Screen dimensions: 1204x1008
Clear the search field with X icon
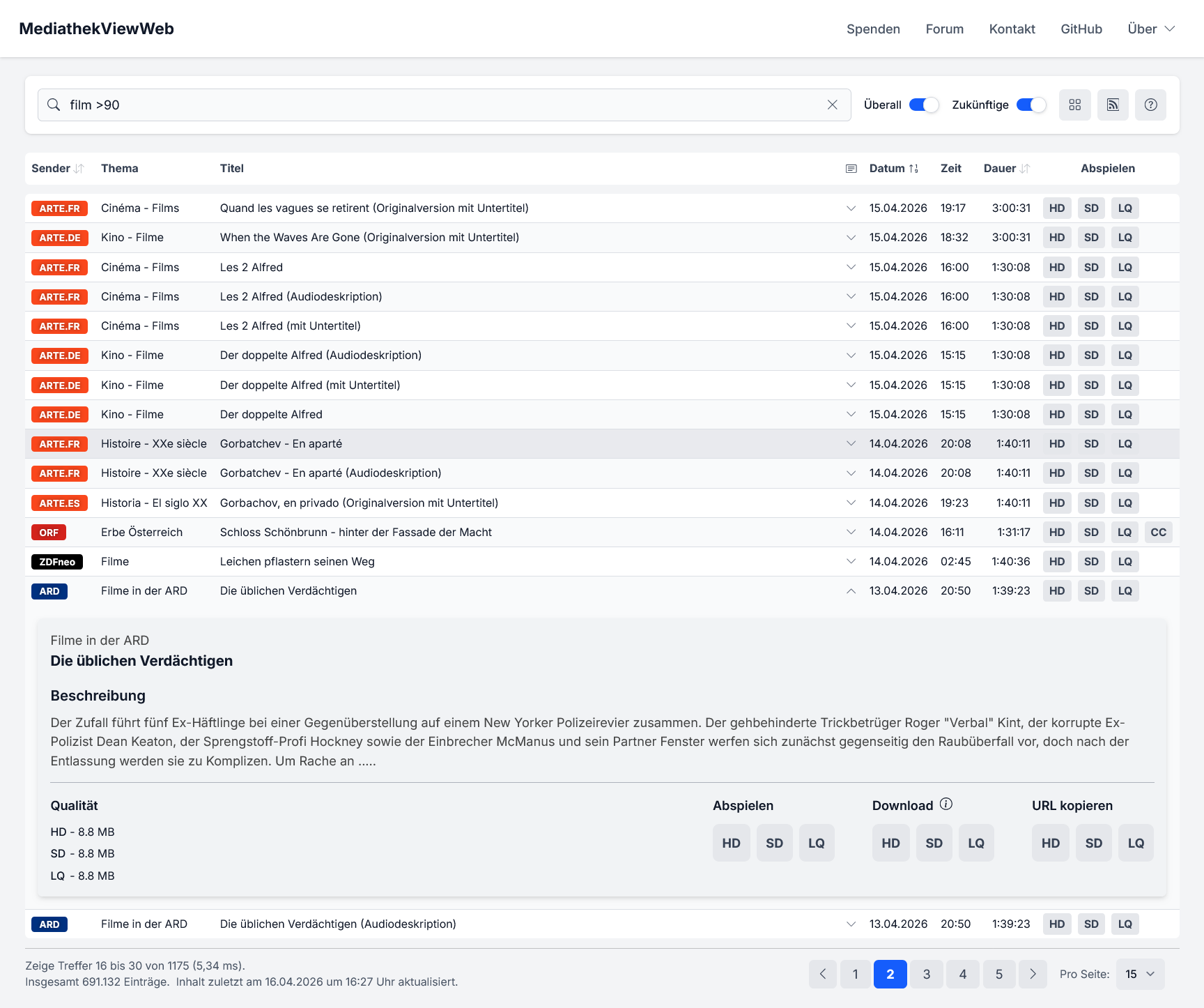832,105
